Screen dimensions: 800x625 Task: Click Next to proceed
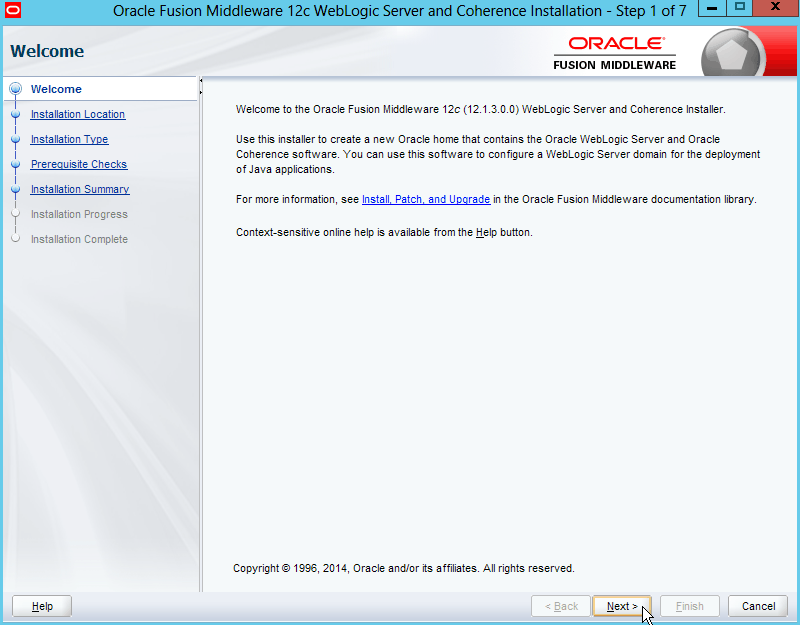[621, 606]
